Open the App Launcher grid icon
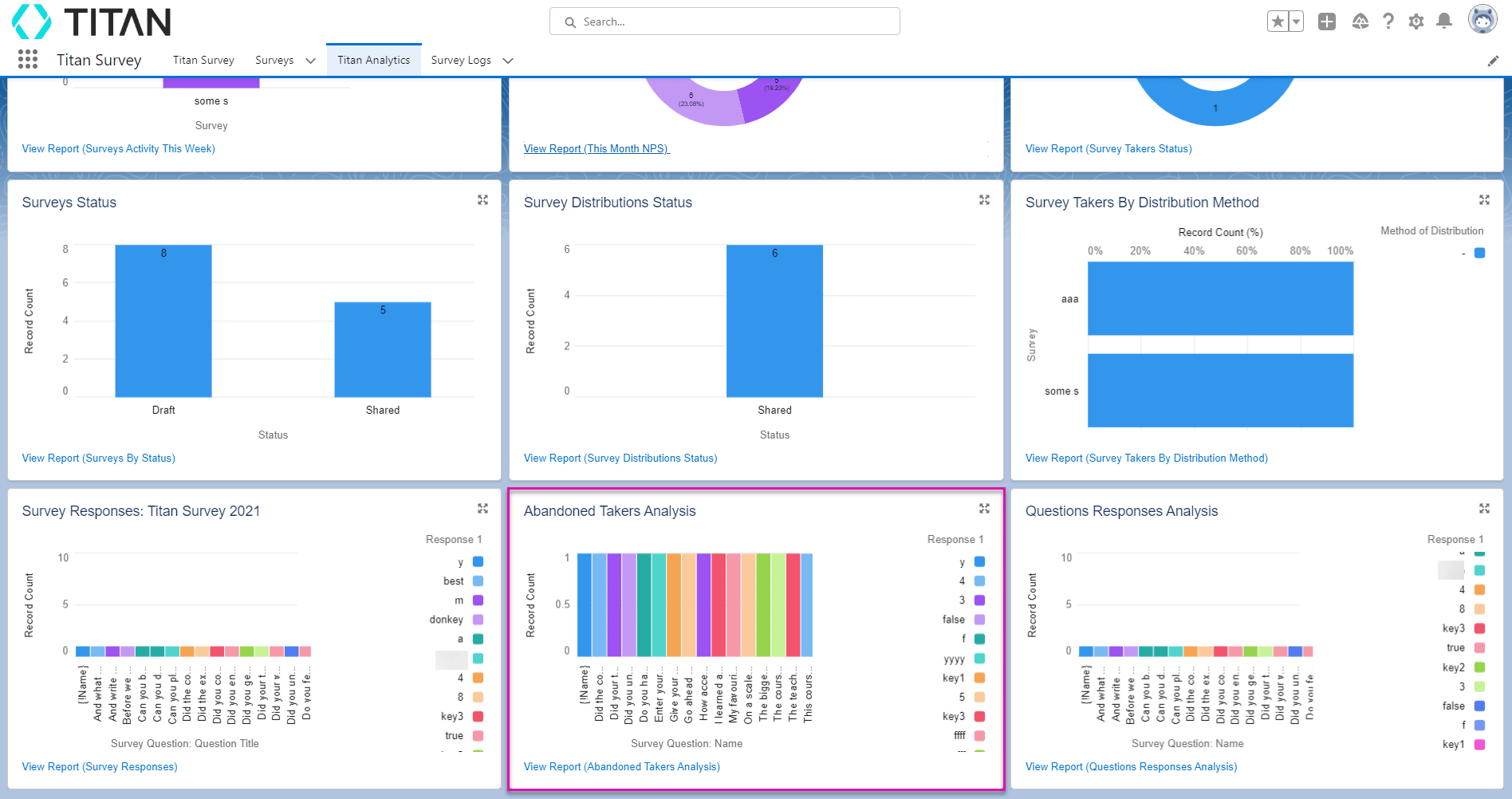The width and height of the screenshot is (1512, 799). coord(28,59)
